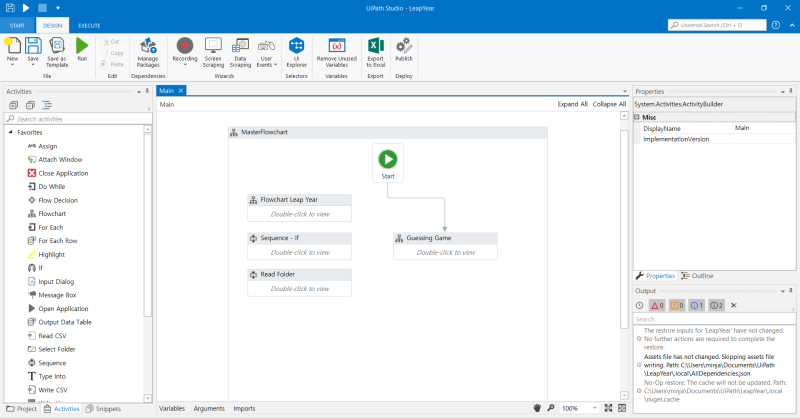Click Expand All in Activities panel toolbar
The width and height of the screenshot is (800, 419).
[x=14, y=105]
